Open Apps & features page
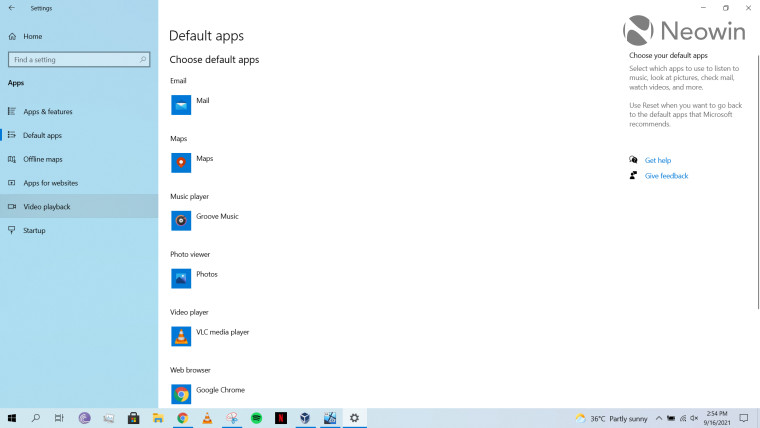The width and height of the screenshot is (760, 428). [x=79, y=111]
